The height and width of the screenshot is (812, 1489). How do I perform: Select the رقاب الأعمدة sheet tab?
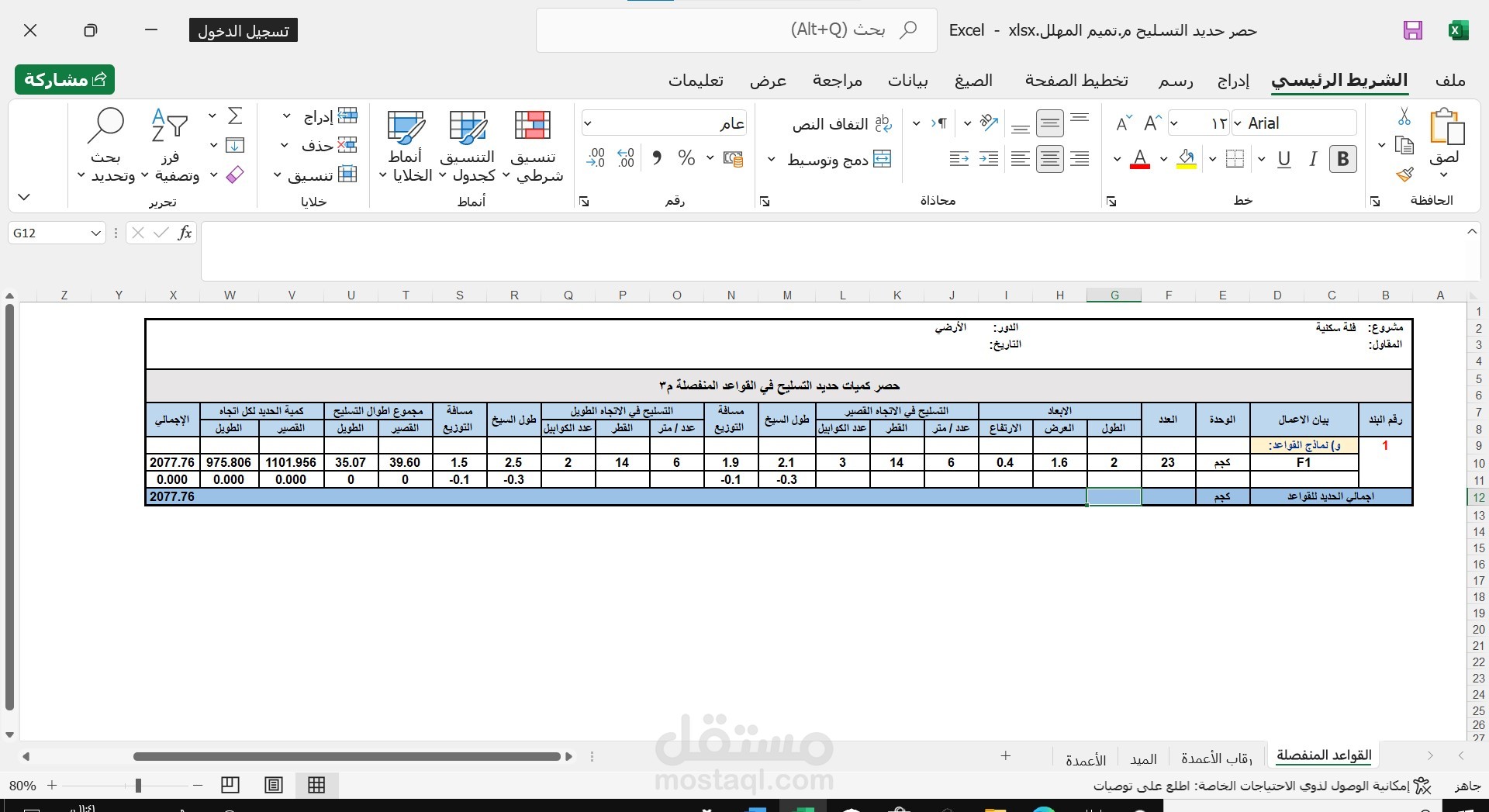(x=1217, y=758)
